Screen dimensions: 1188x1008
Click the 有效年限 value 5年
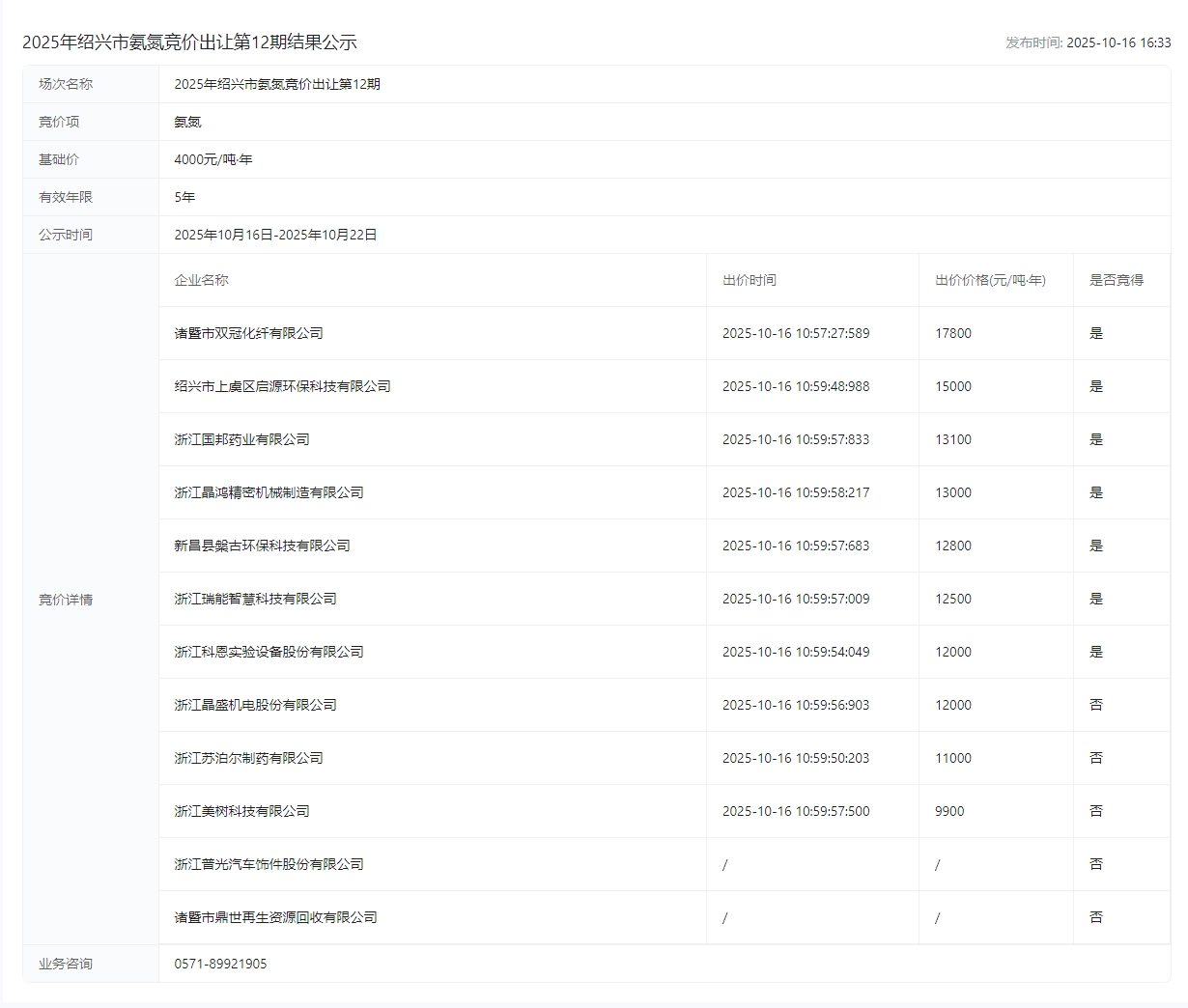coord(184,197)
